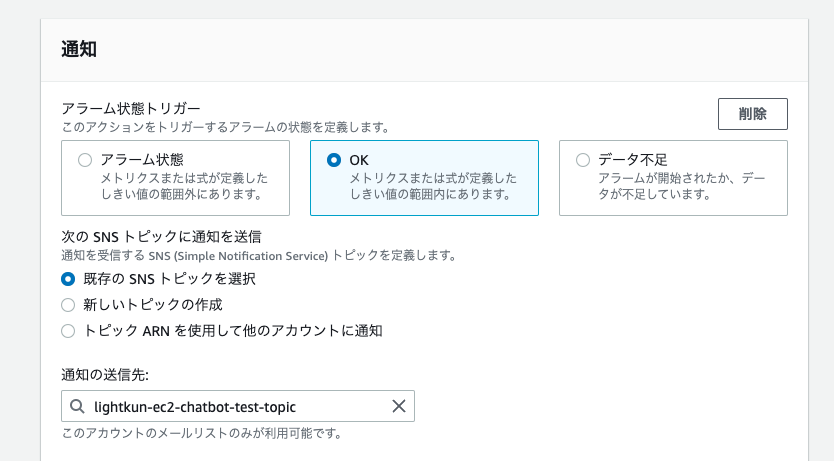
Task: Click the アラーム状態トリガー section heading
Action: click(x=131, y=108)
